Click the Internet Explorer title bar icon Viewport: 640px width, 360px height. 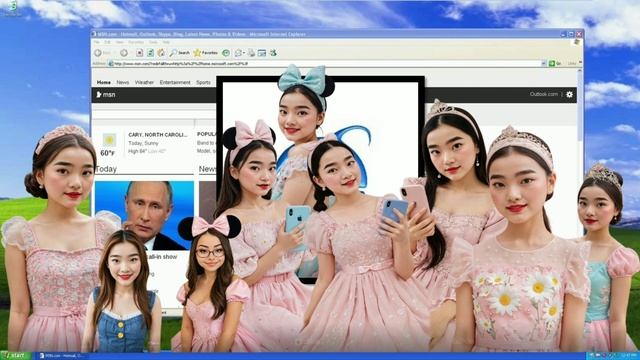(94, 34)
